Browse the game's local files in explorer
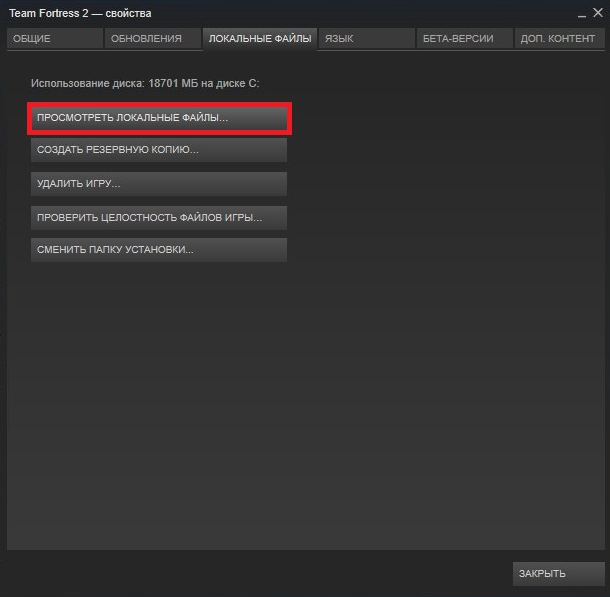Image resolution: width=610 pixels, height=597 pixels. coord(159,118)
